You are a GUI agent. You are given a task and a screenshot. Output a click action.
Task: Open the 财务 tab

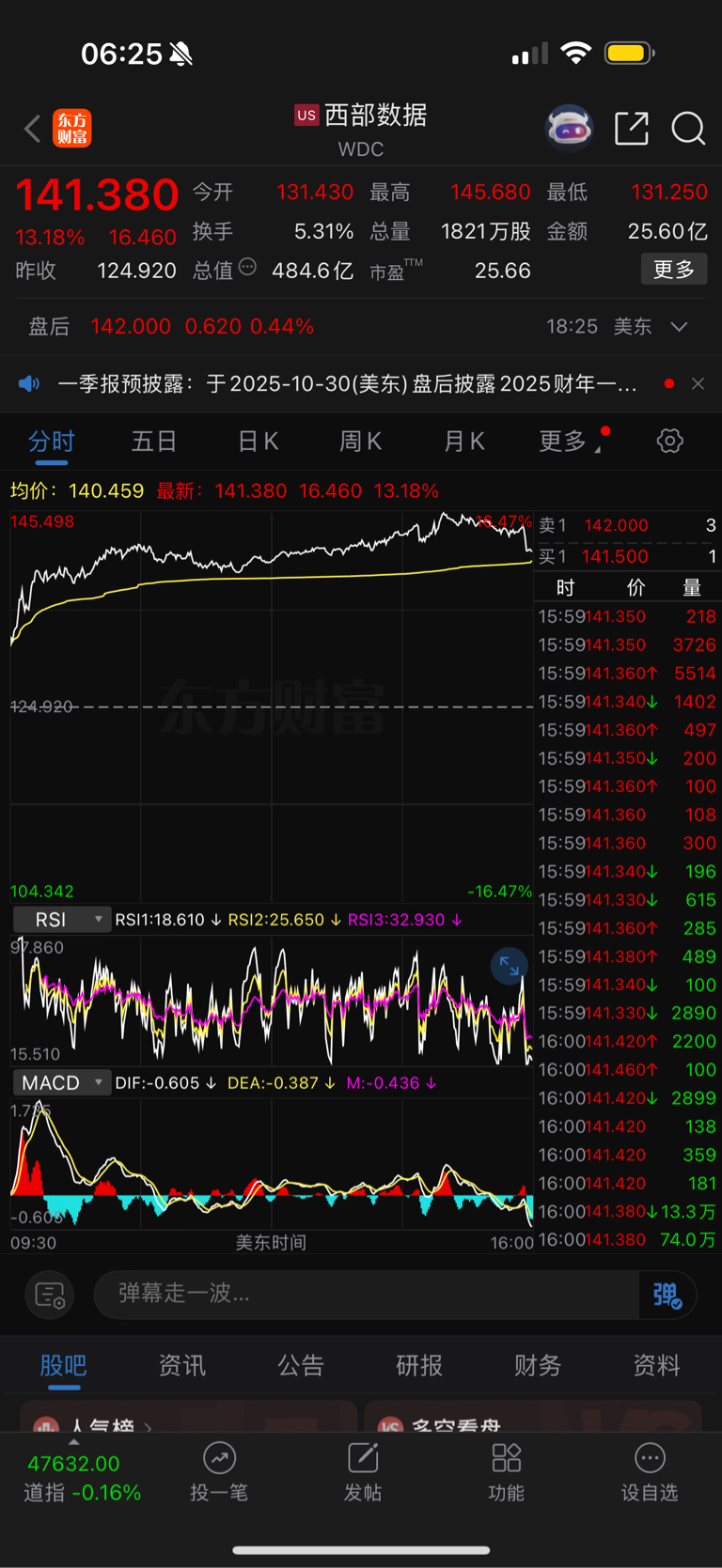tap(538, 1365)
